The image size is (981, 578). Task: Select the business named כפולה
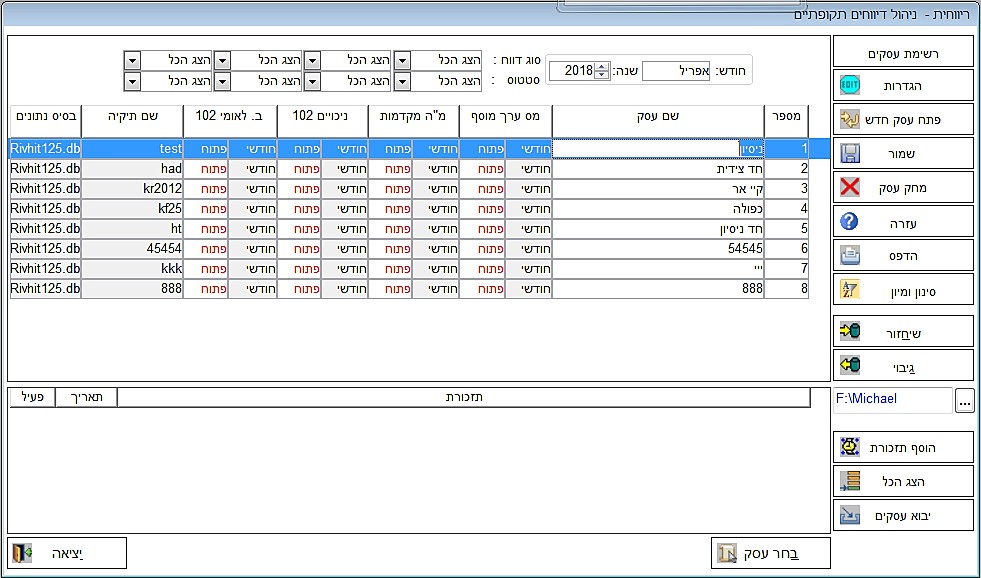tap(658, 209)
